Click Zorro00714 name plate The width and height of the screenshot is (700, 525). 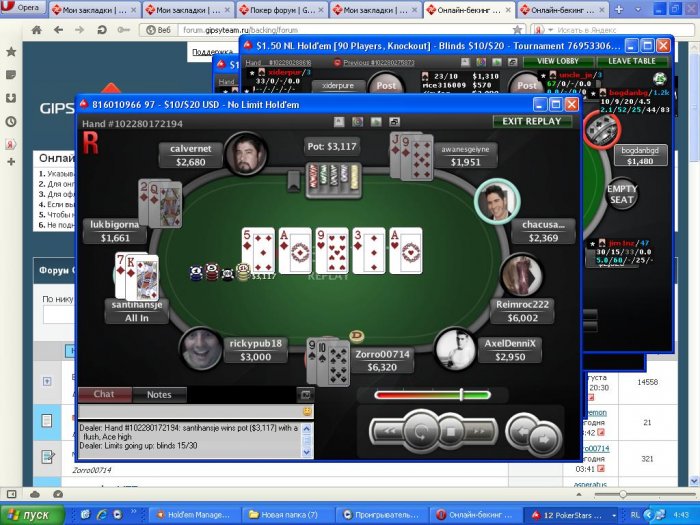click(382, 361)
